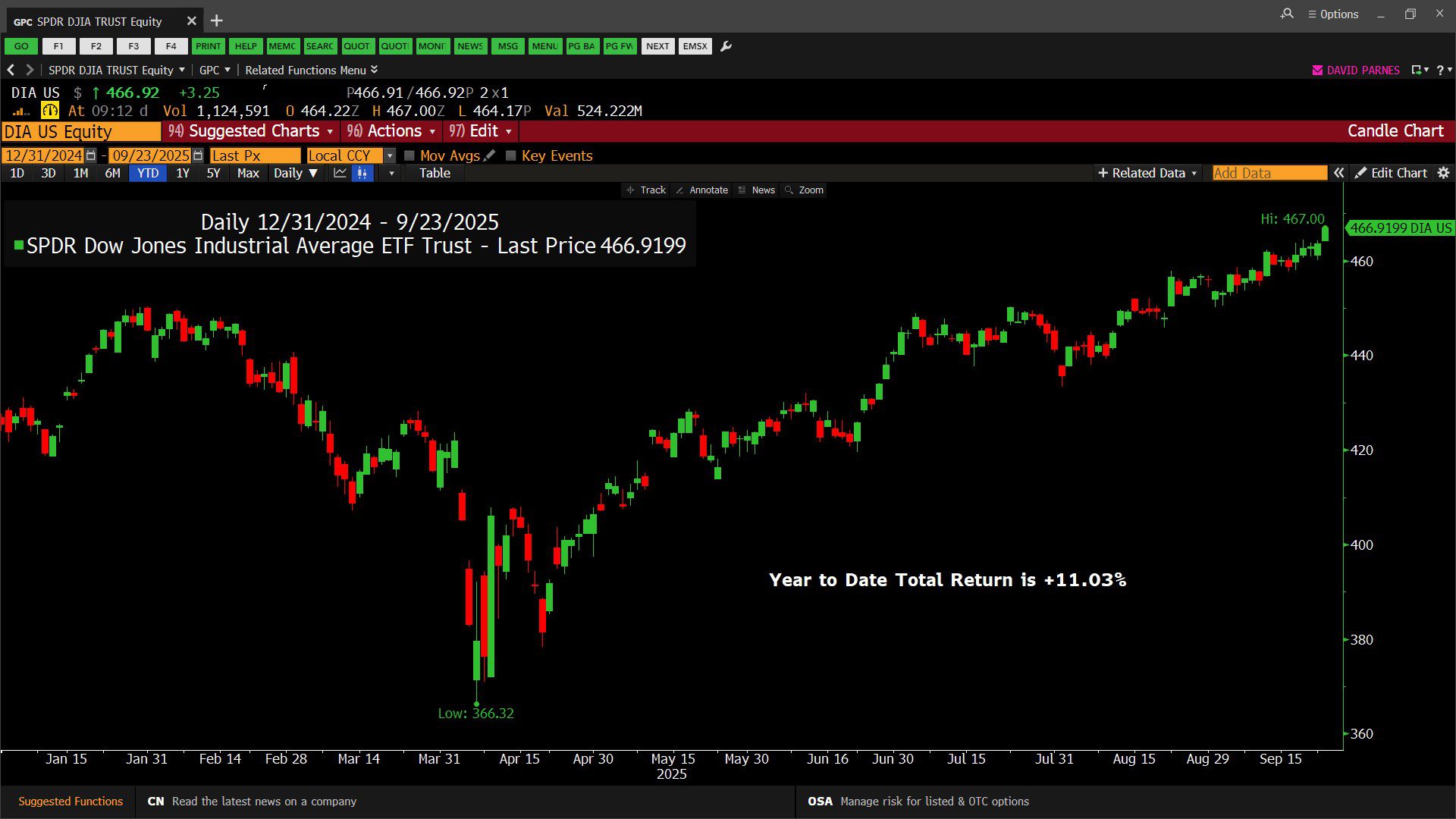Open the end date calendar picker
1456x819 pixels.
198,155
